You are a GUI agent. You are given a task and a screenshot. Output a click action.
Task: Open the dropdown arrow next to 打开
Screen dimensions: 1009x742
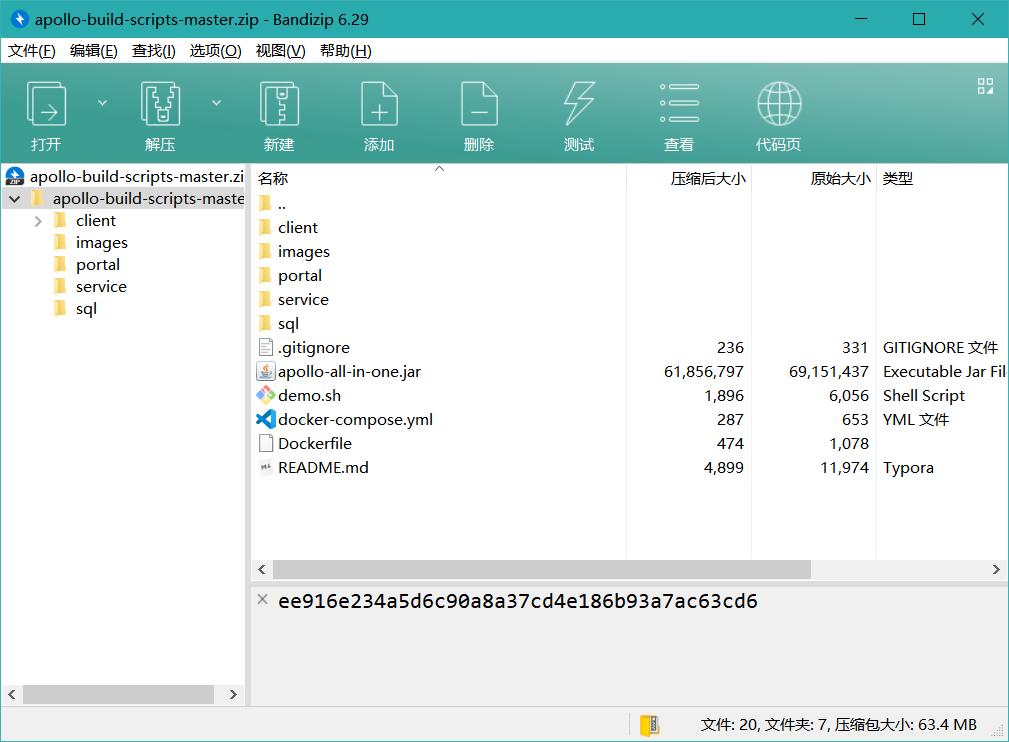tap(102, 103)
